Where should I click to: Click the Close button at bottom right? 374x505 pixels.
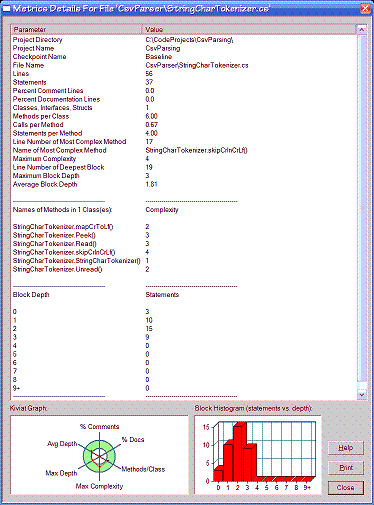346,488
